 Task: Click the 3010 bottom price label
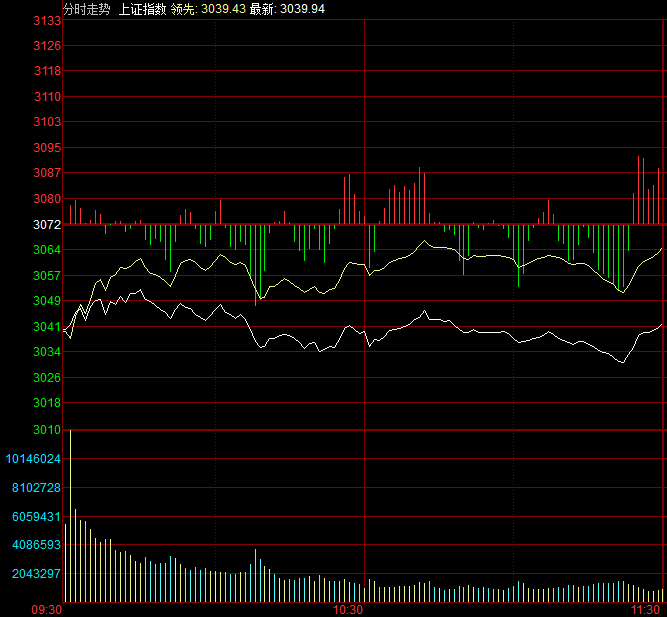point(46,430)
